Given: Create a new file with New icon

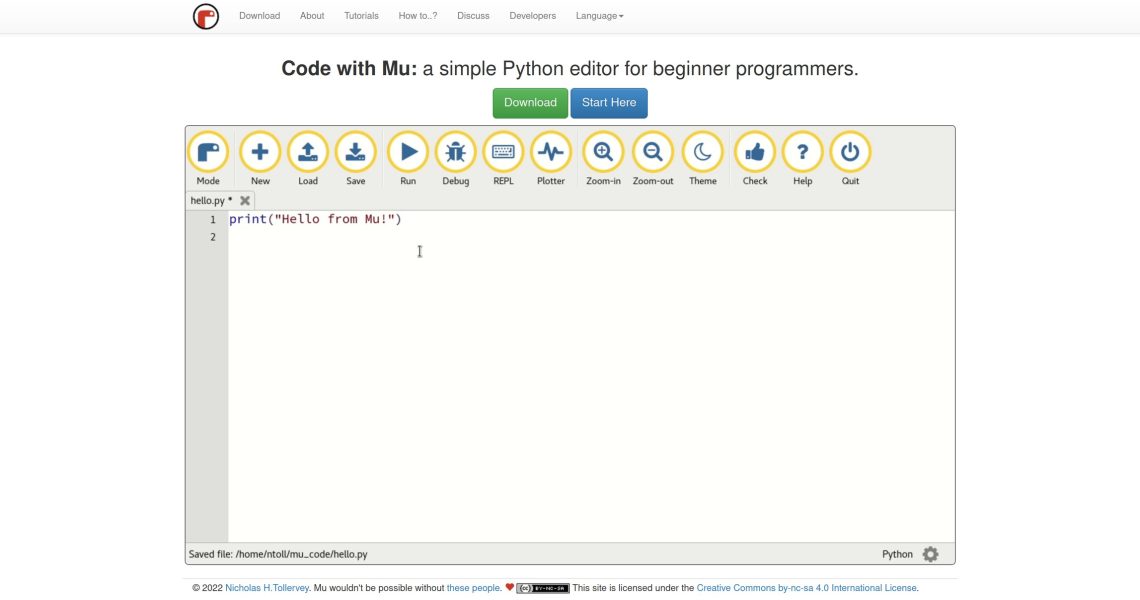Looking at the screenshot, I should tap(260, 153).
